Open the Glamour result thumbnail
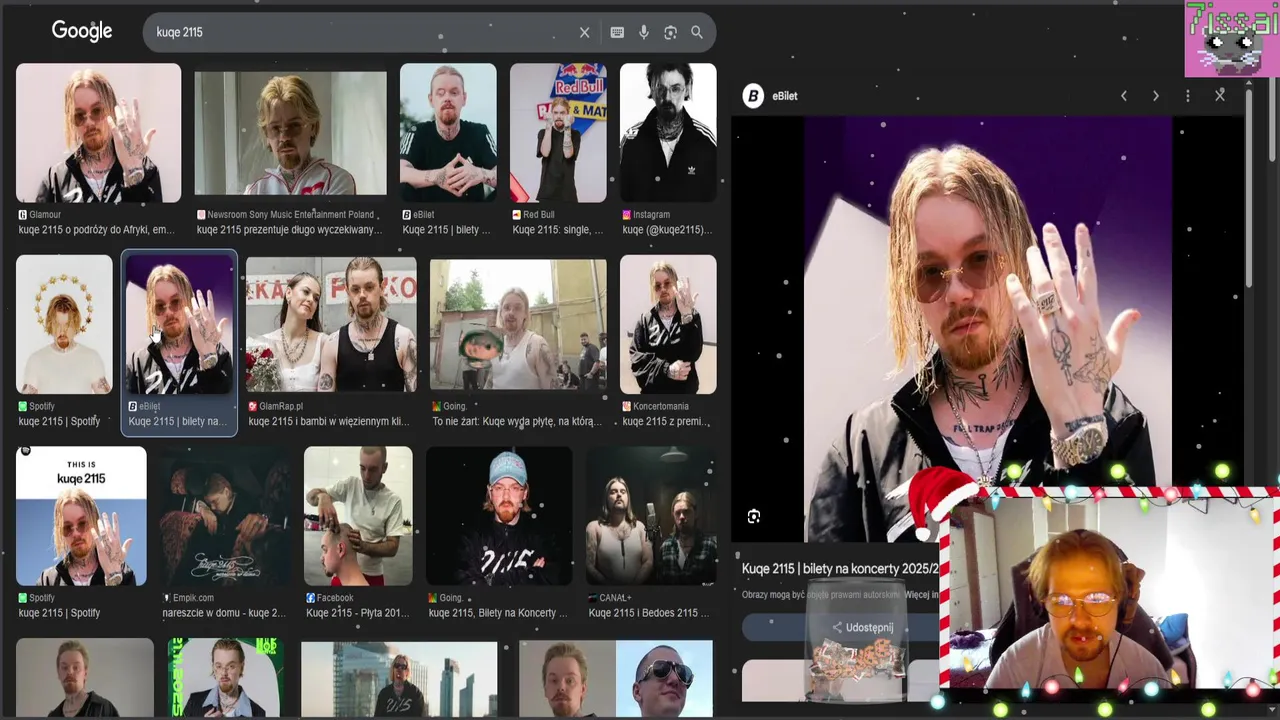Viewport: 1280px width, 720px height. click(x=98, y=133)
